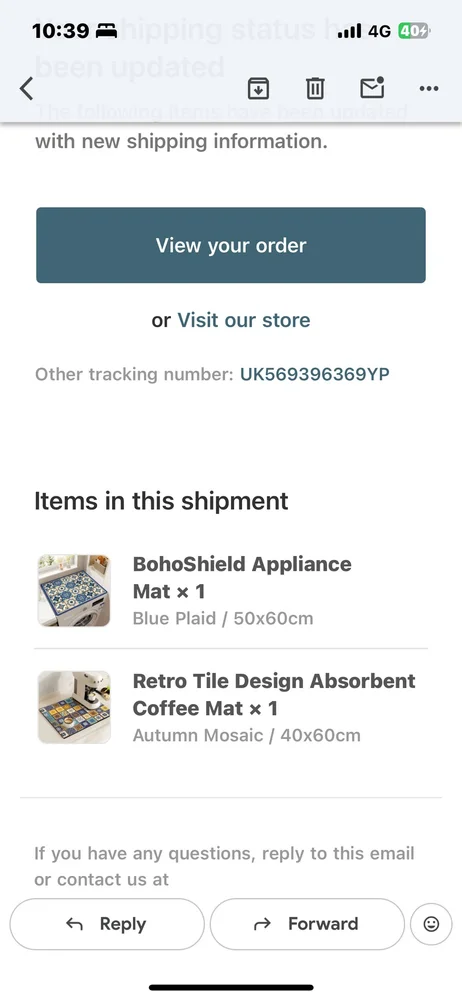Image resolution: width=462 pixels, height=1000 pixels.
Task: Select the Retro Tile Design Absorbent Coffee Mat title
Action: tap(274, 694)
